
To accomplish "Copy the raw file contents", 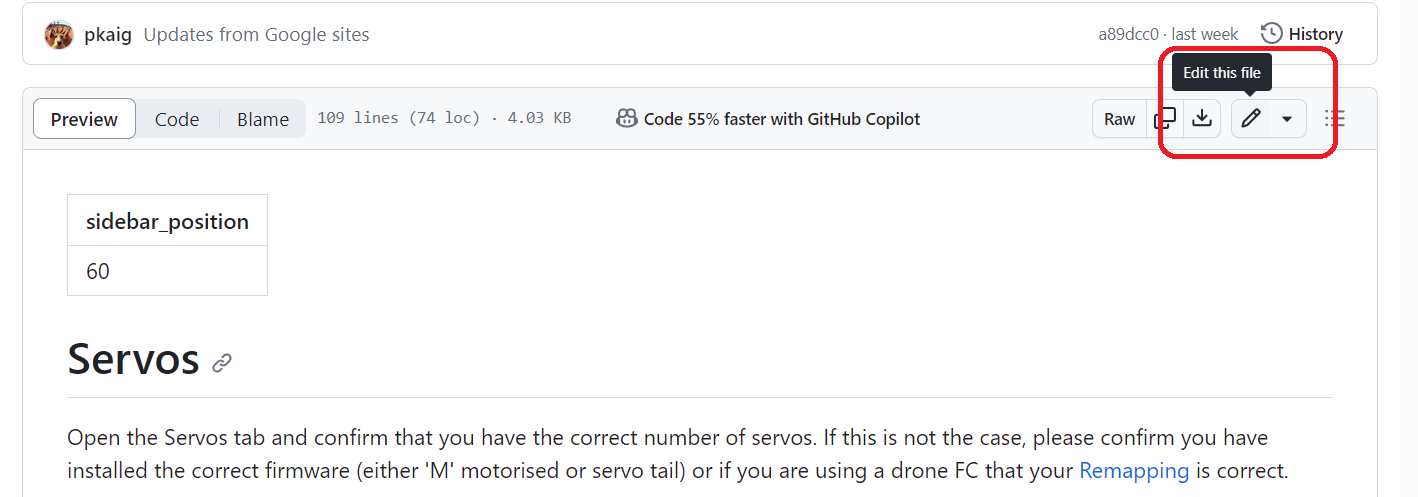I will 1165,119.
